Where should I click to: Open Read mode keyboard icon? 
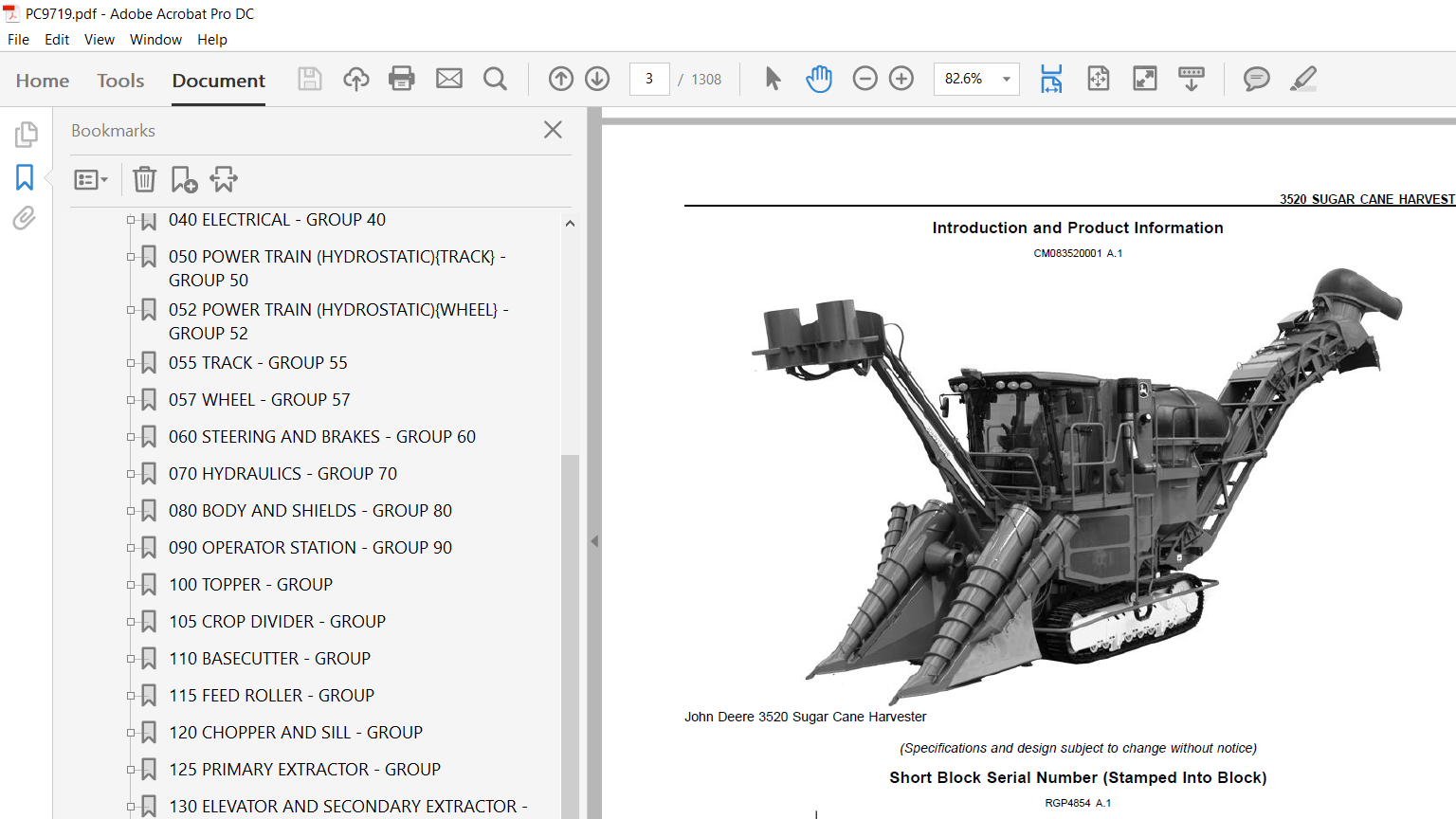1192,79
